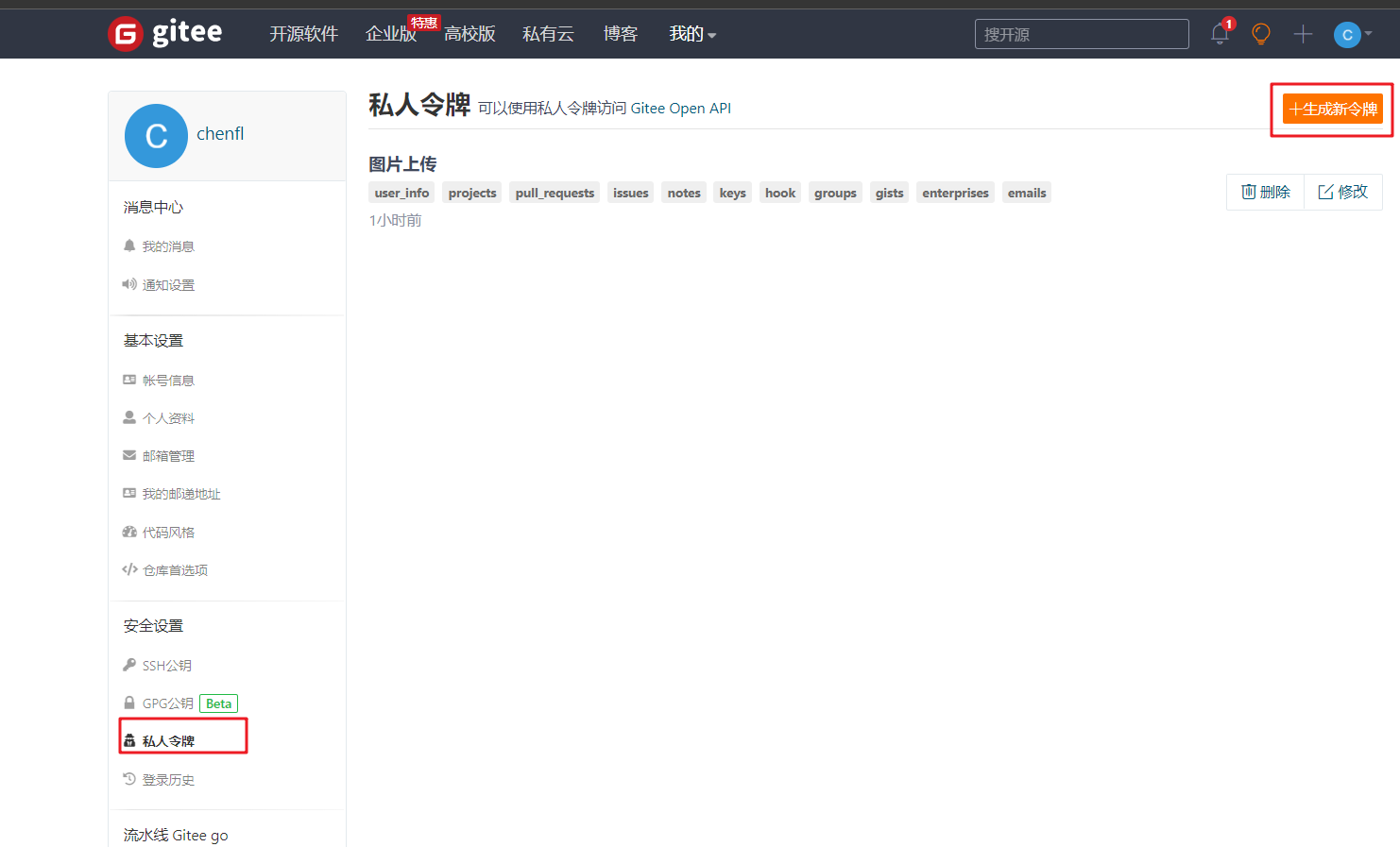Viewport: 1400px width, 847px height.
Task: Click the envelope icon beside 邮箱管理
Action: 129,455
